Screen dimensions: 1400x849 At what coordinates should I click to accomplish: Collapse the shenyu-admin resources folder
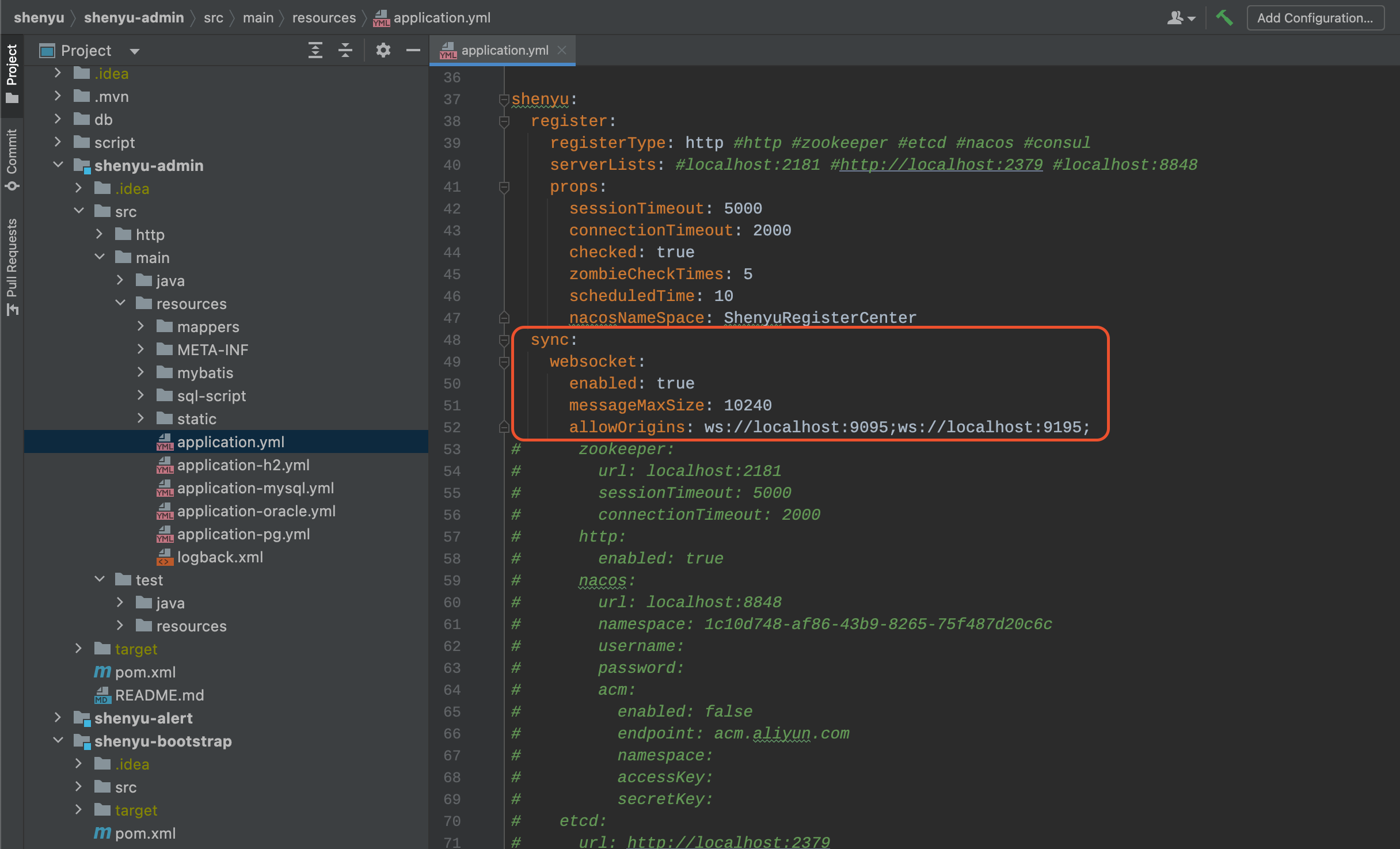click(120, 303)
